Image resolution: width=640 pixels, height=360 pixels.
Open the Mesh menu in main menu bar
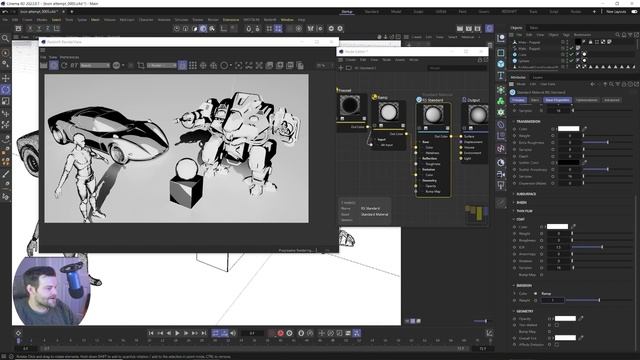tap(95, 20)
